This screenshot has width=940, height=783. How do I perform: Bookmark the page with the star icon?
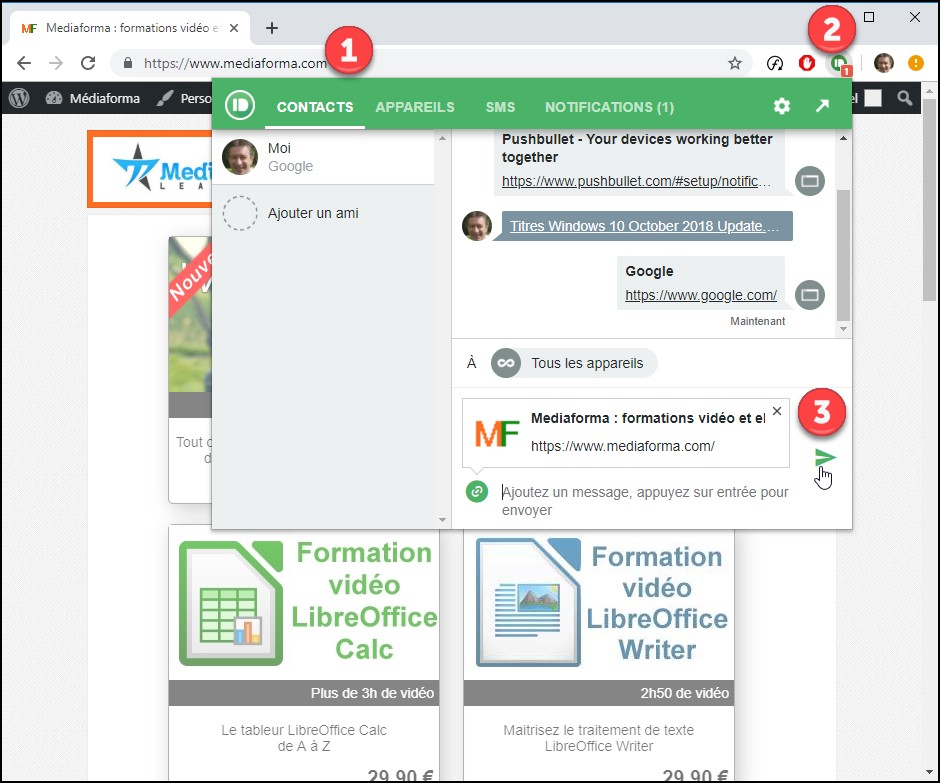pos(735,63)
